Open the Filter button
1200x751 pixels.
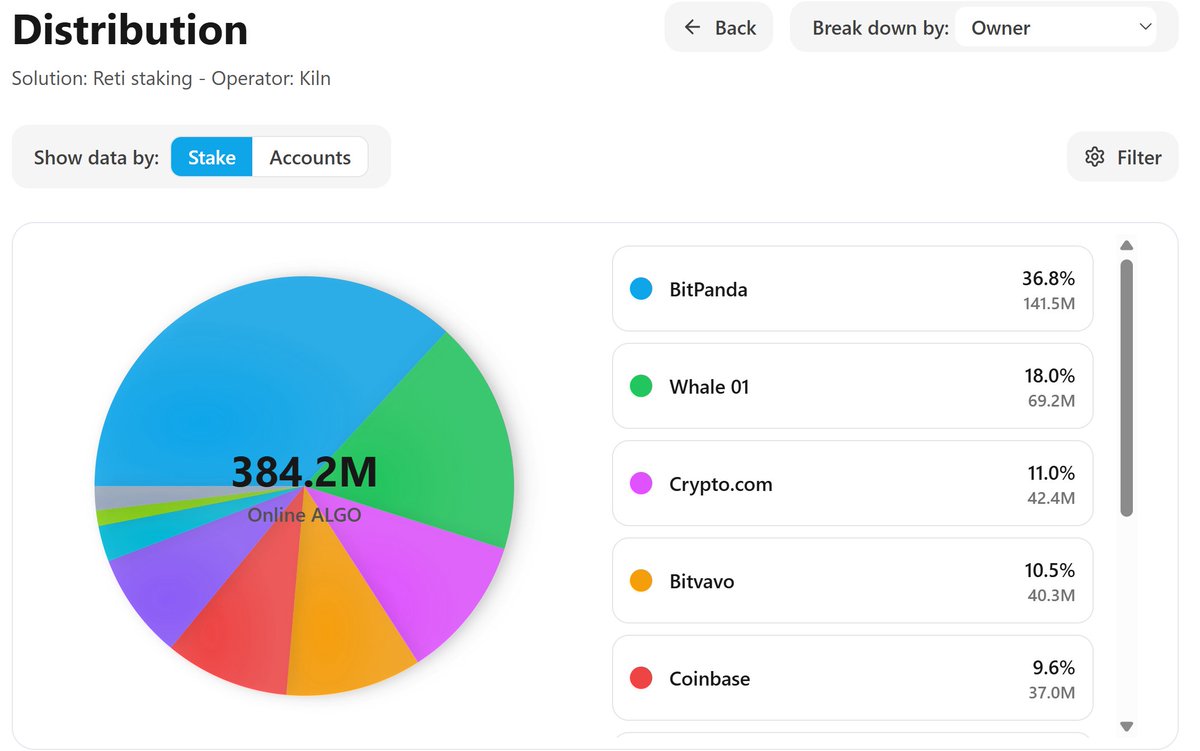1123,157
